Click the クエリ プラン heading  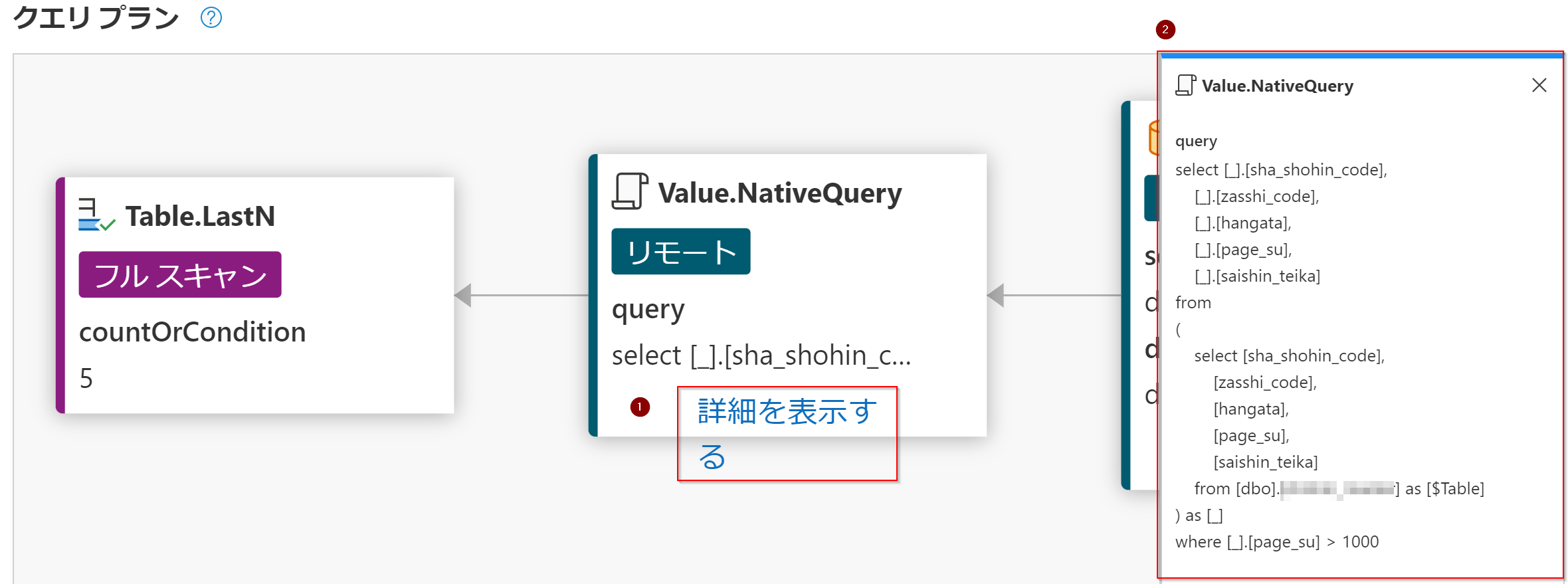tap(96, 17)
